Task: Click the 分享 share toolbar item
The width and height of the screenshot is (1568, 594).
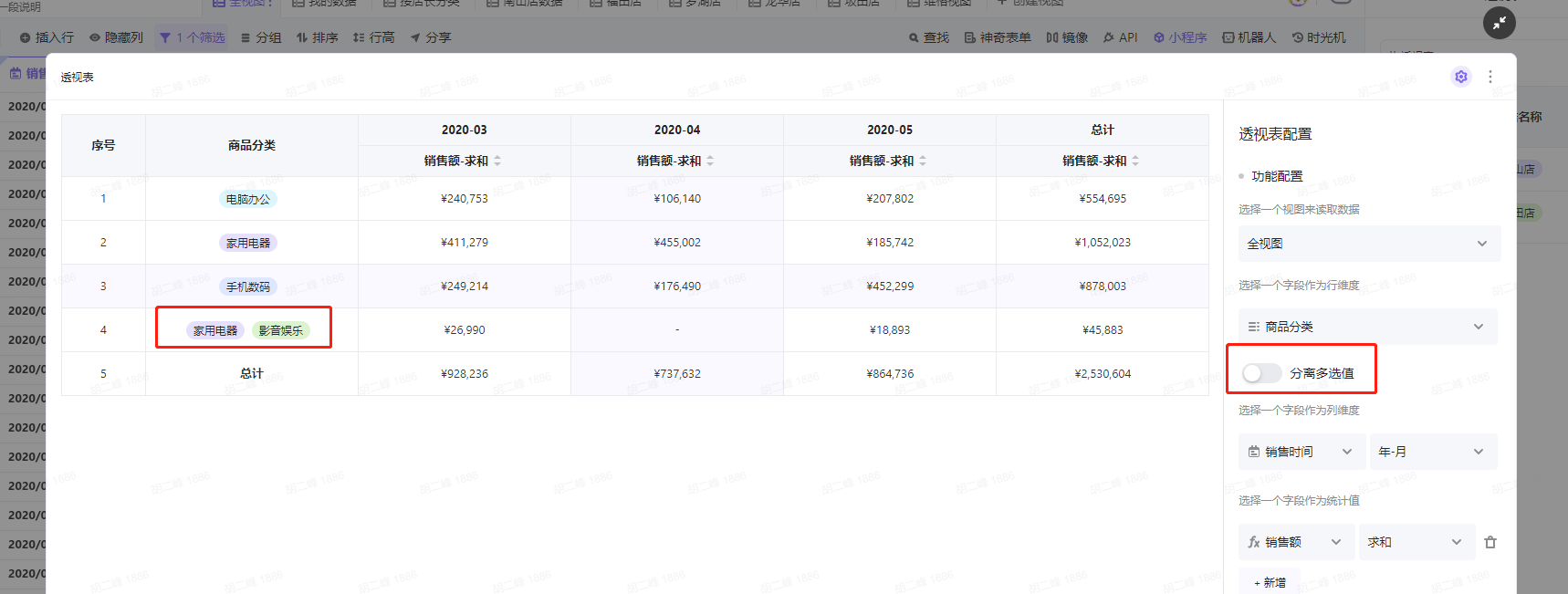Action: click(x=431, y=37)
